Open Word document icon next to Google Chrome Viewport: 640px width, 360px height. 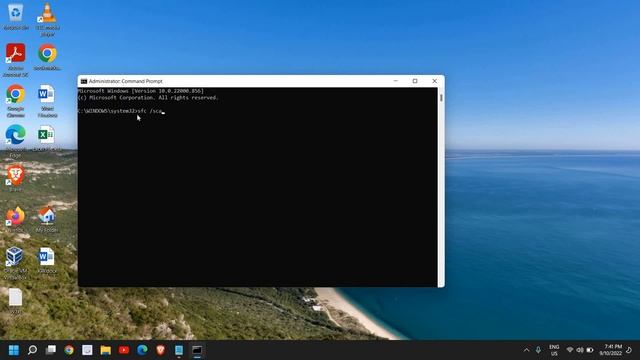coord(47,100)
